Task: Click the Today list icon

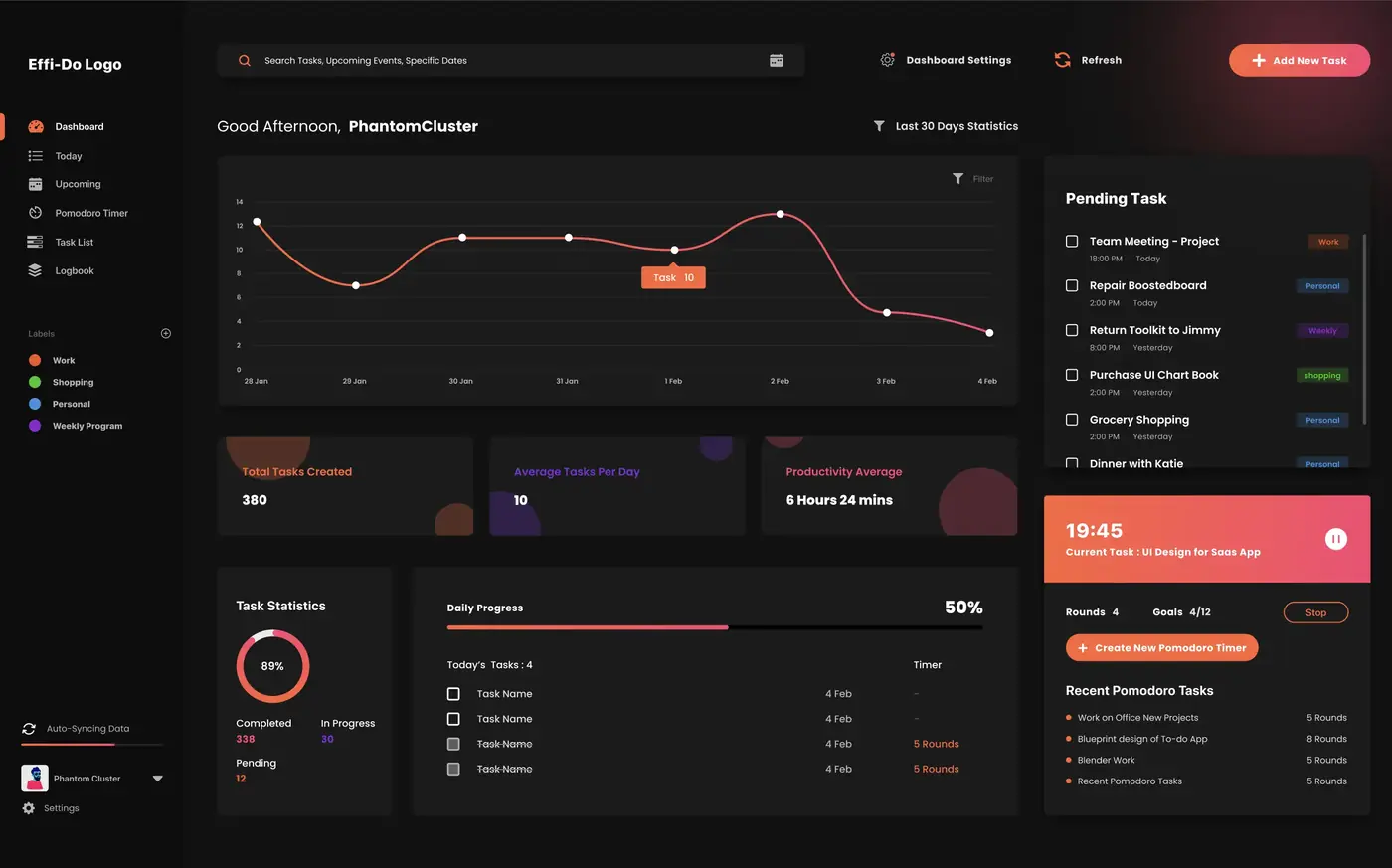Action: [36, 156]
